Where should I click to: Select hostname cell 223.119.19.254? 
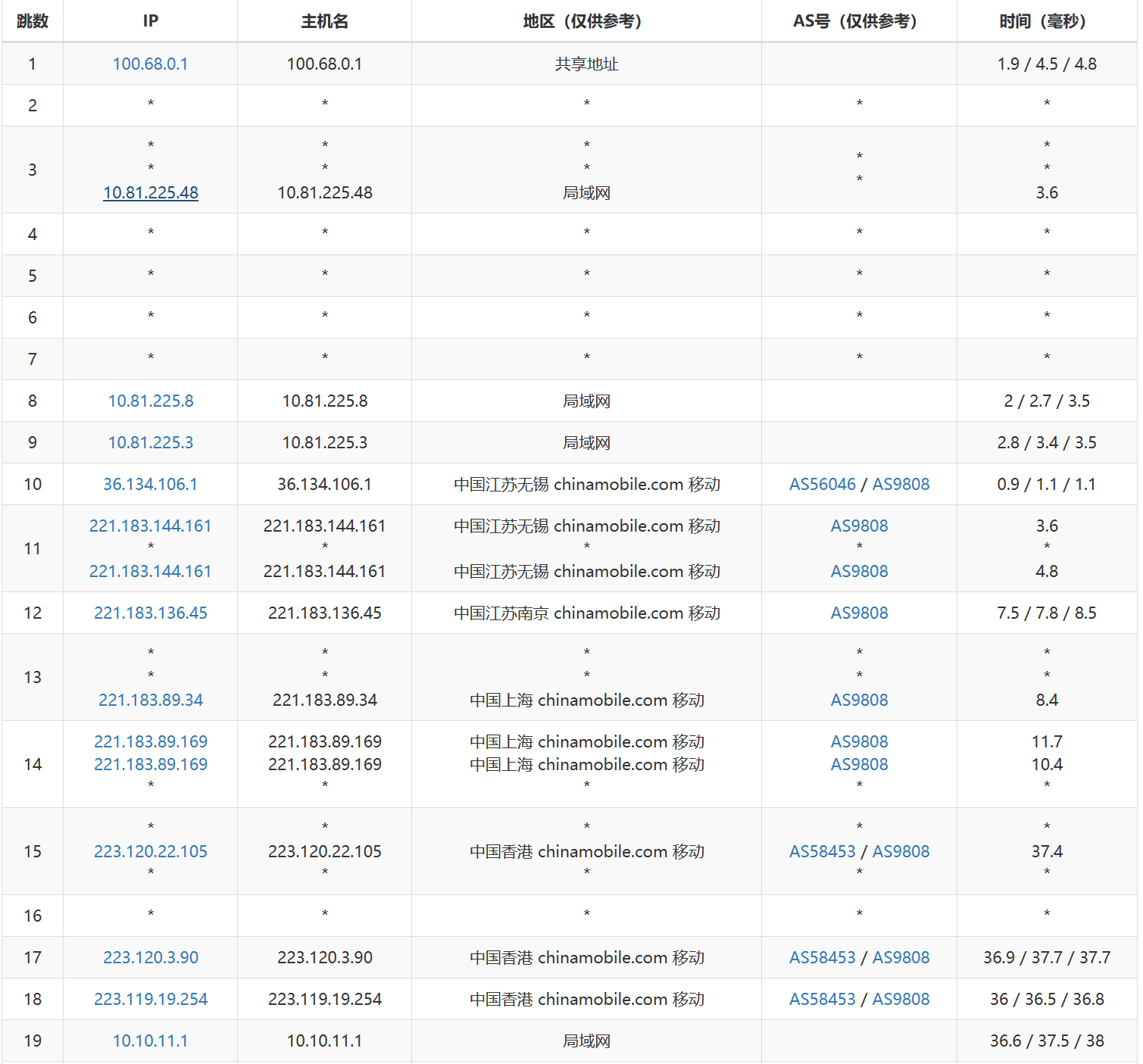325,999
